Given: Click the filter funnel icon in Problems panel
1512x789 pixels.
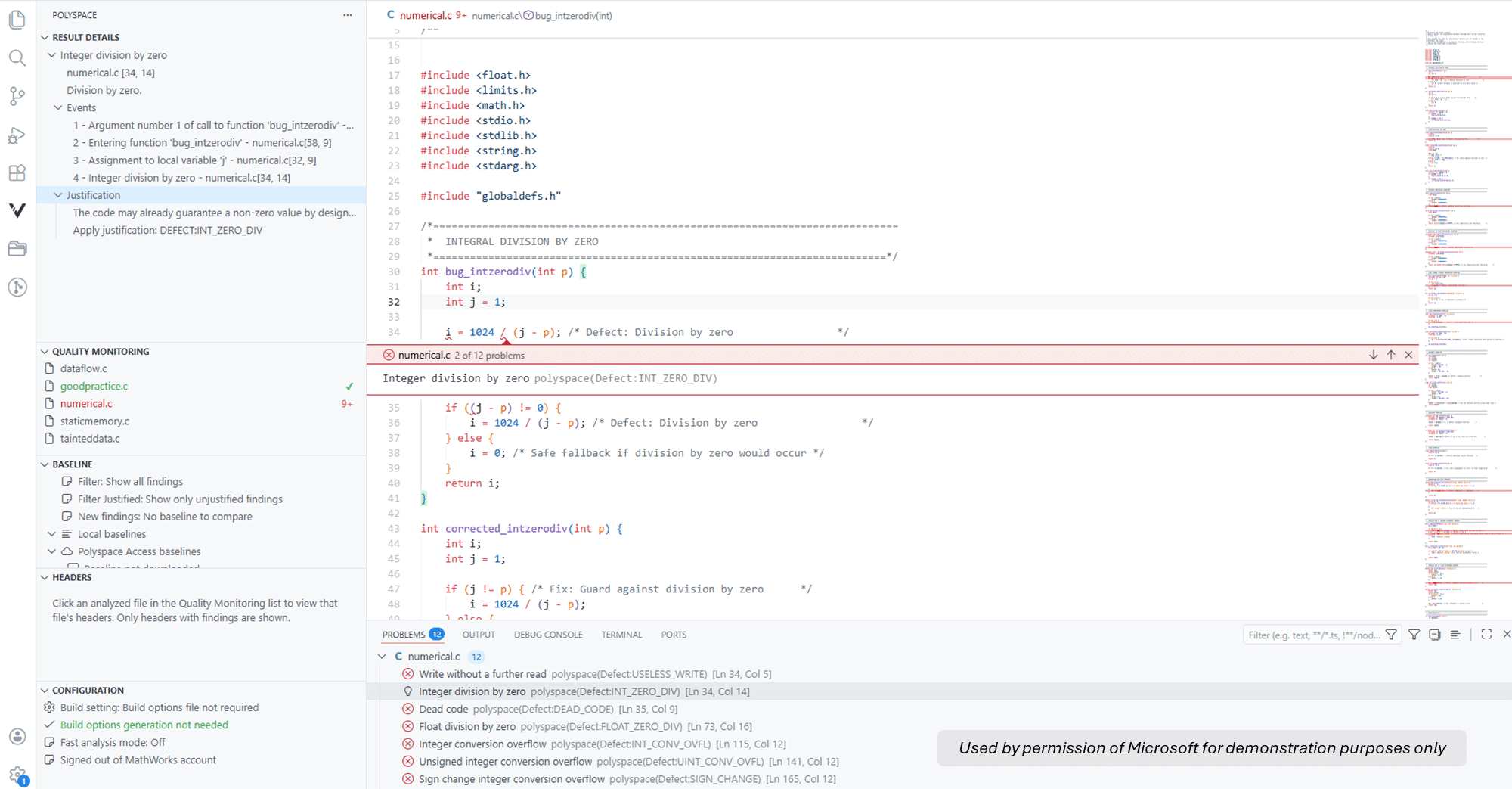Looking at the screenshot, I should (1414, 635).
